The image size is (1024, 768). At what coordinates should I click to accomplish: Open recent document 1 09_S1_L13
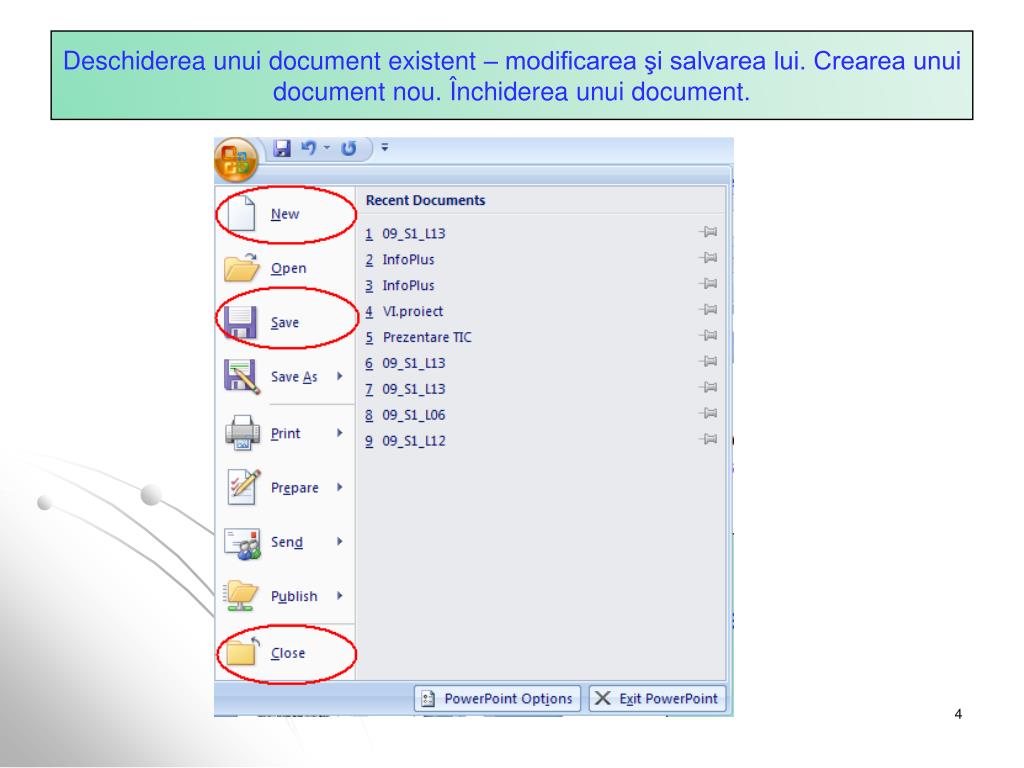[x=405, y=234]
